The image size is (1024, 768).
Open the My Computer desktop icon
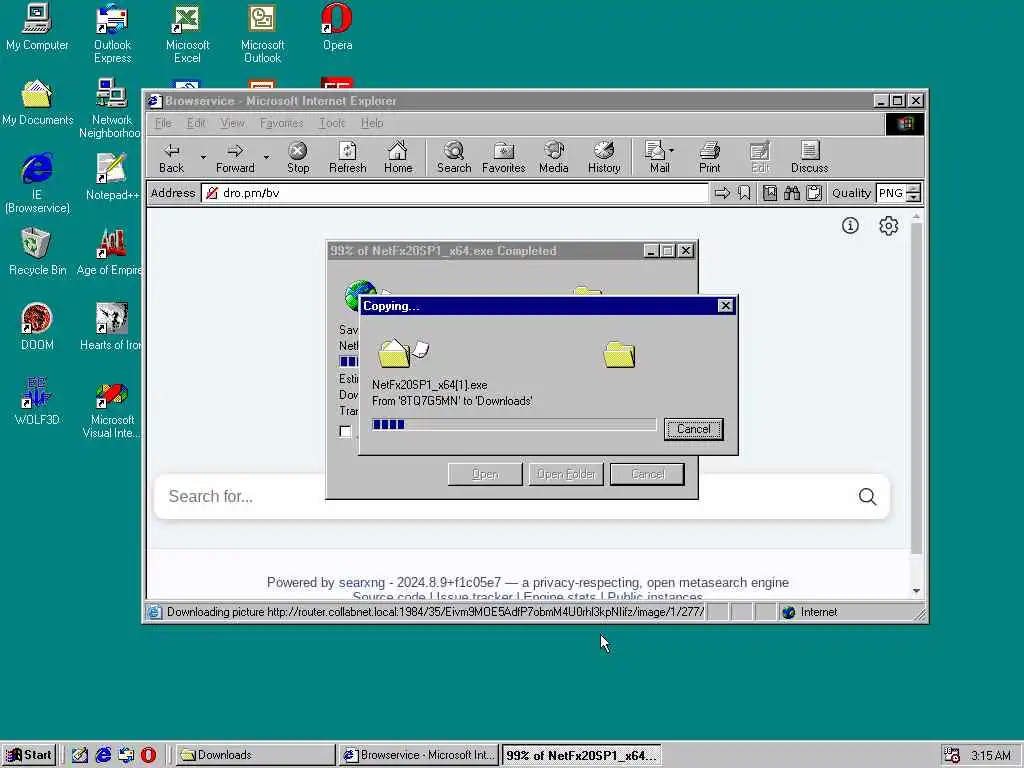tap(37, 27)
